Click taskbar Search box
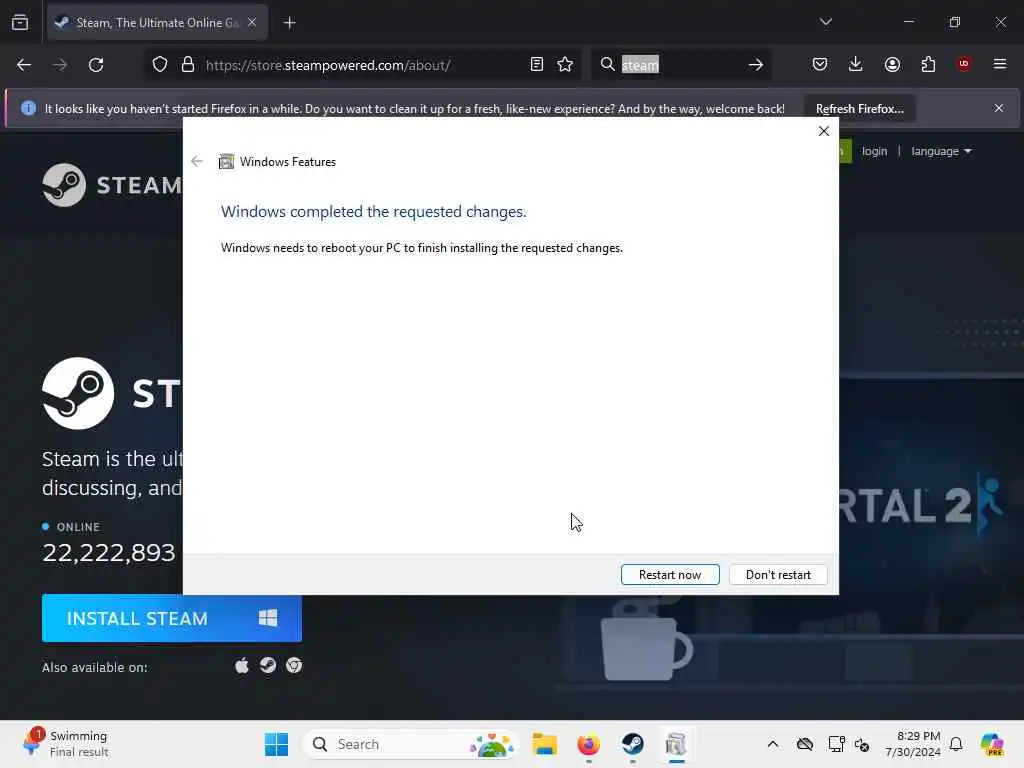Image resolution: width=1024 pixels, height=768 pixels. tap(409, 744)
